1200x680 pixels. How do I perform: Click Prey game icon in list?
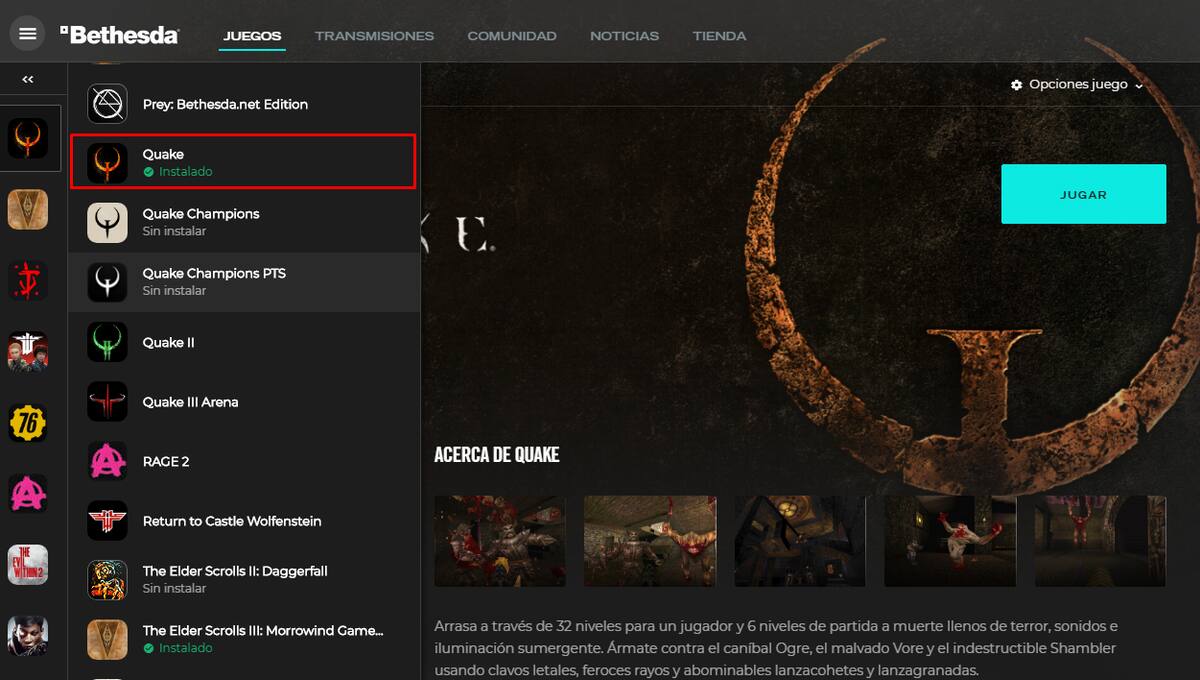107,104
